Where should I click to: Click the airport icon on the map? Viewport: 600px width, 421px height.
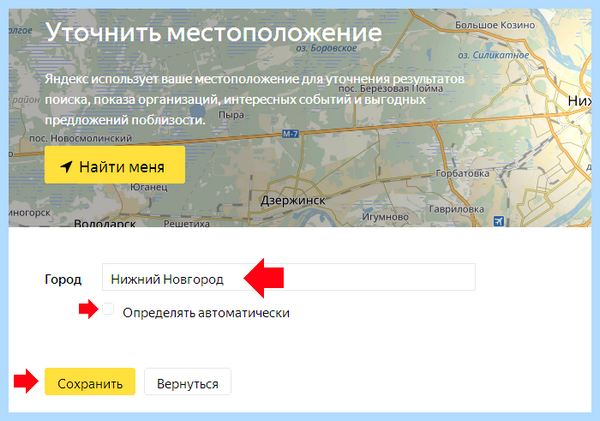(499, 221)
